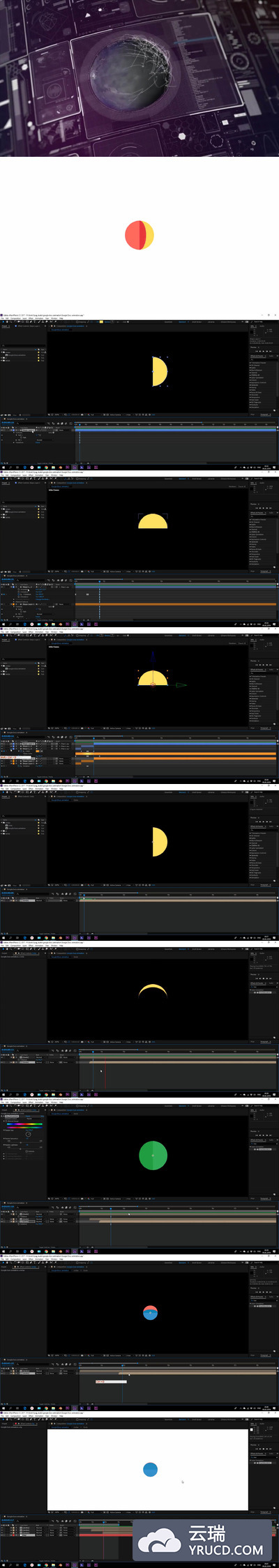279x1568 pixels.
Task: Toggle the first layer's eye in the green circle timeline
Action: [2, 1215]
